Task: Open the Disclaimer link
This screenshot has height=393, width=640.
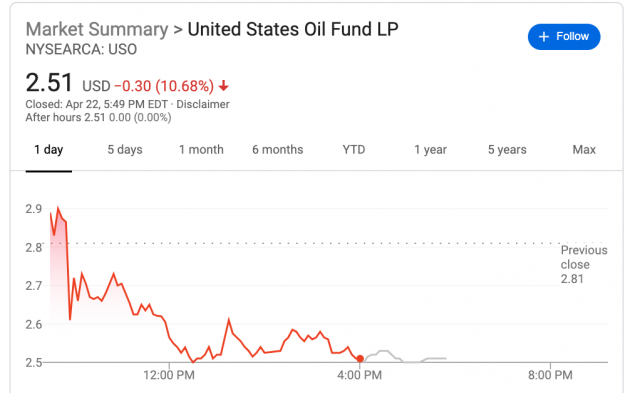Action: tap(202, 104)
